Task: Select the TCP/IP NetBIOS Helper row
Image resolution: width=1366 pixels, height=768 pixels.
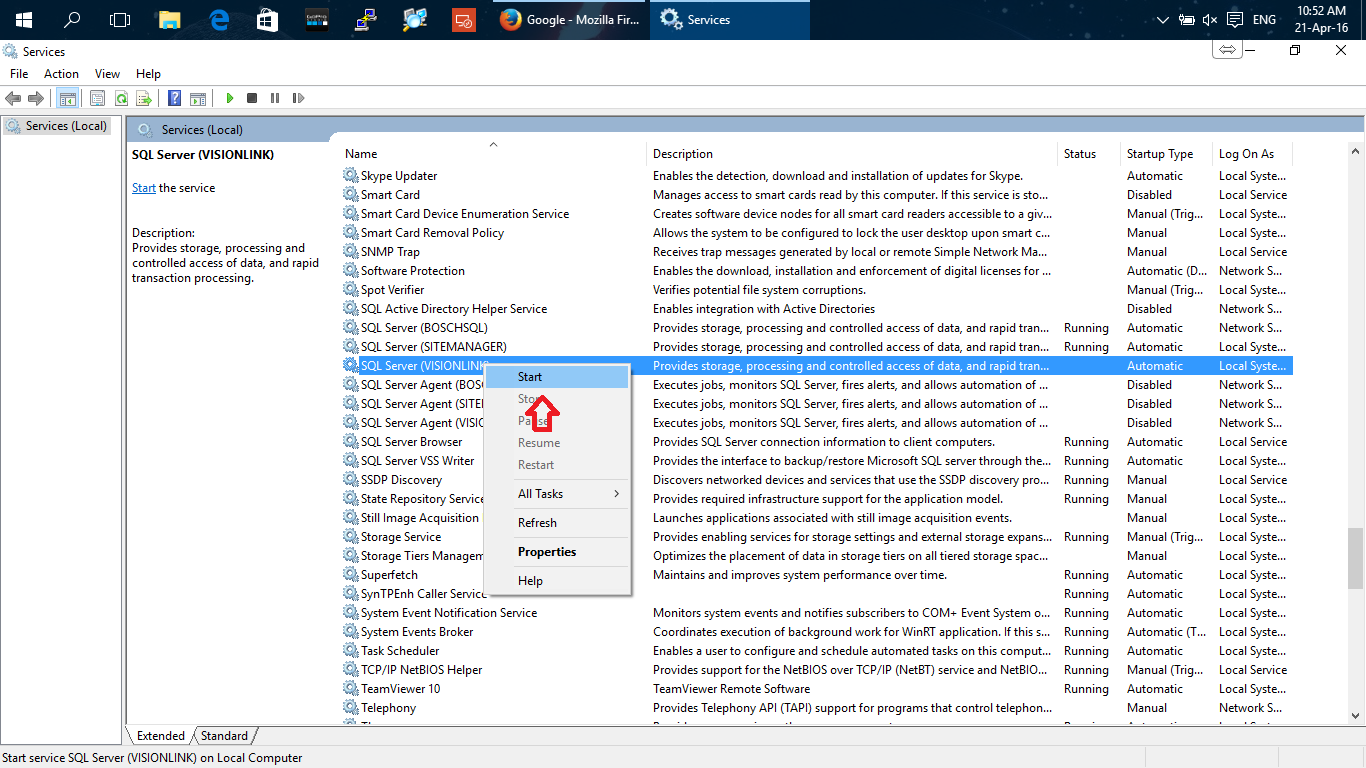Action: coord(817,670)
